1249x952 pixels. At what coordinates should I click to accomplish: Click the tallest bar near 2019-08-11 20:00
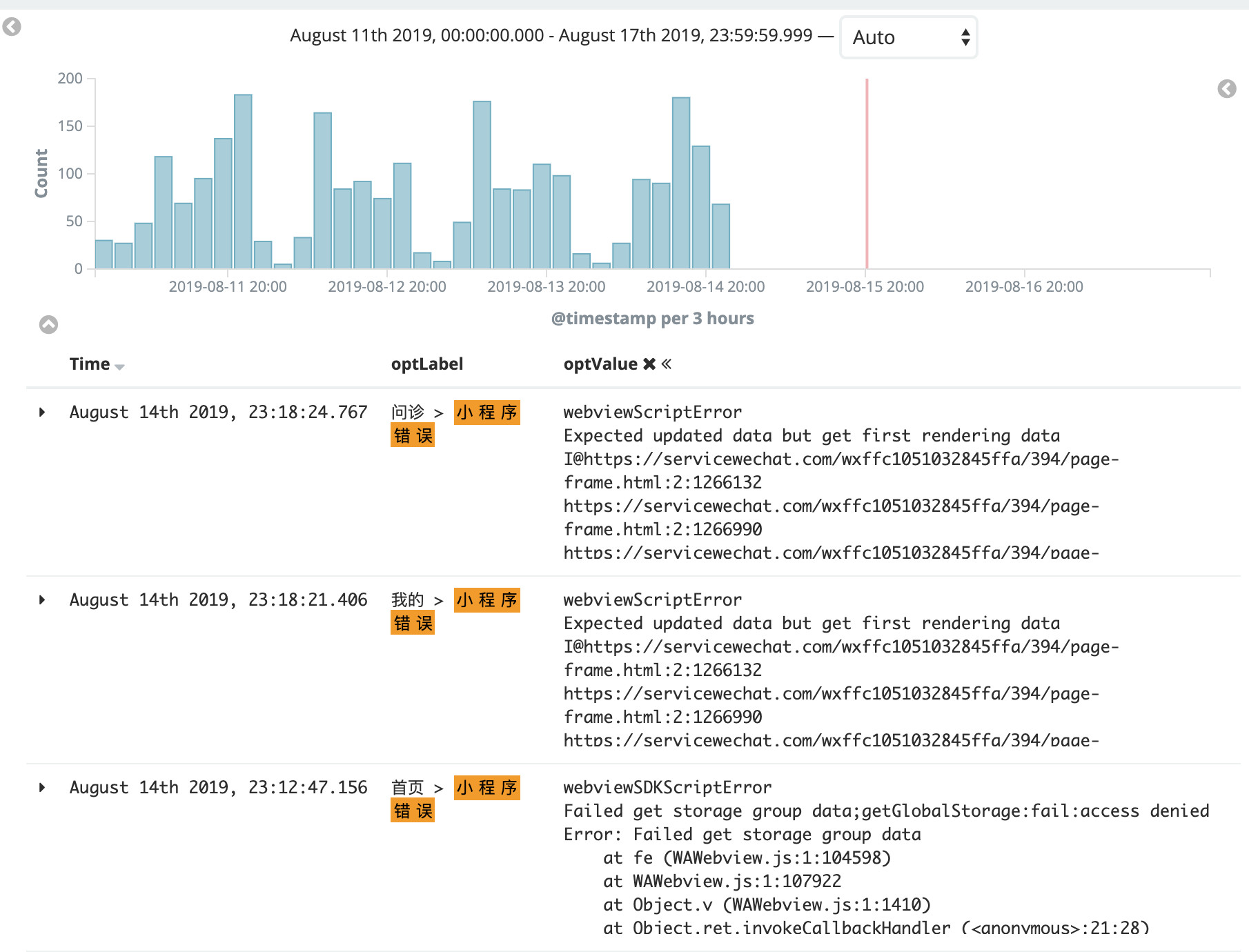(x=243, y=181)
